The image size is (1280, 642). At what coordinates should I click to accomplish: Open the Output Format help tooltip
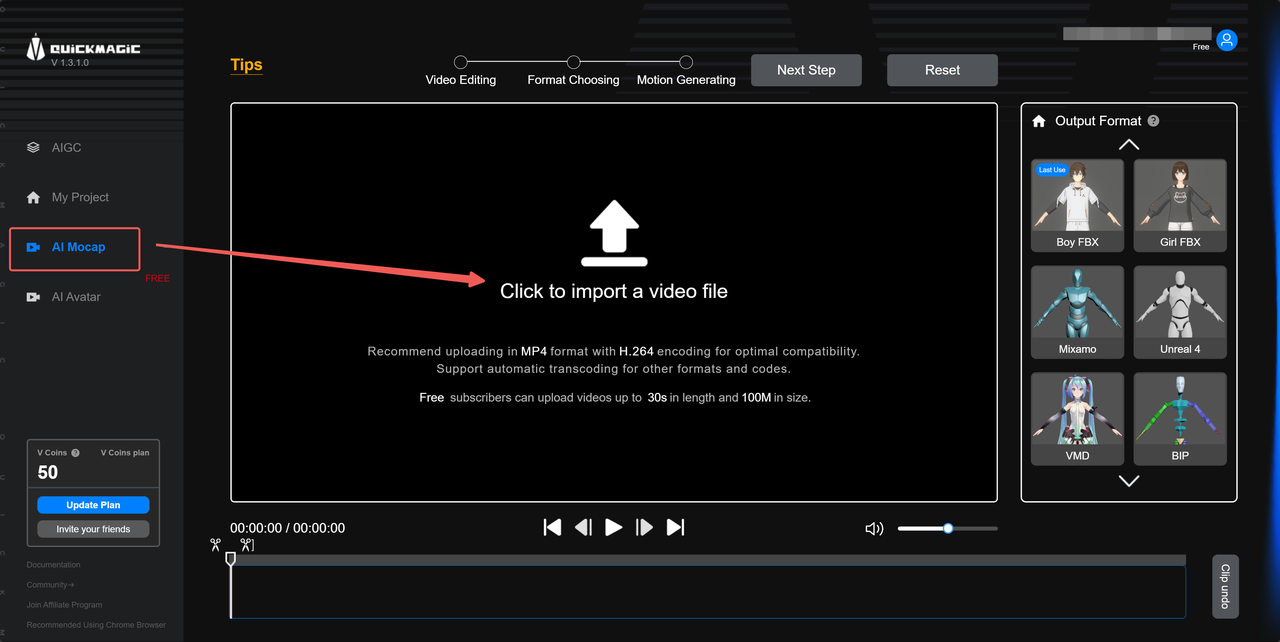click(x=1153, y=120)
